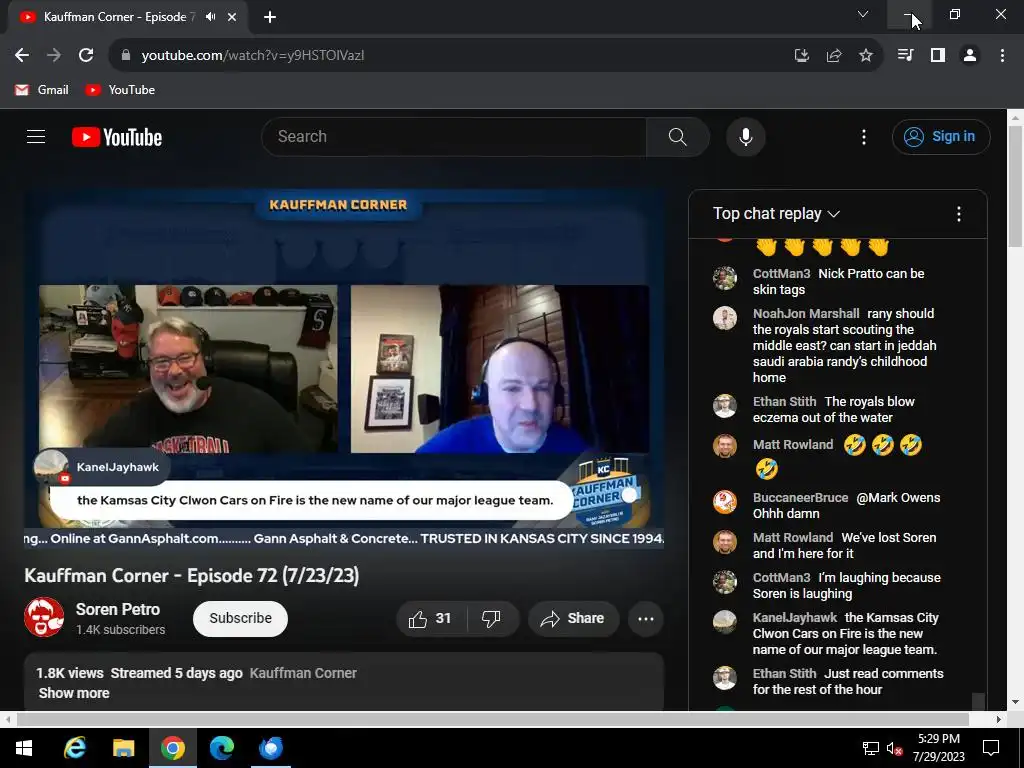Go to YouTube home via the logo

pos(117,137)
